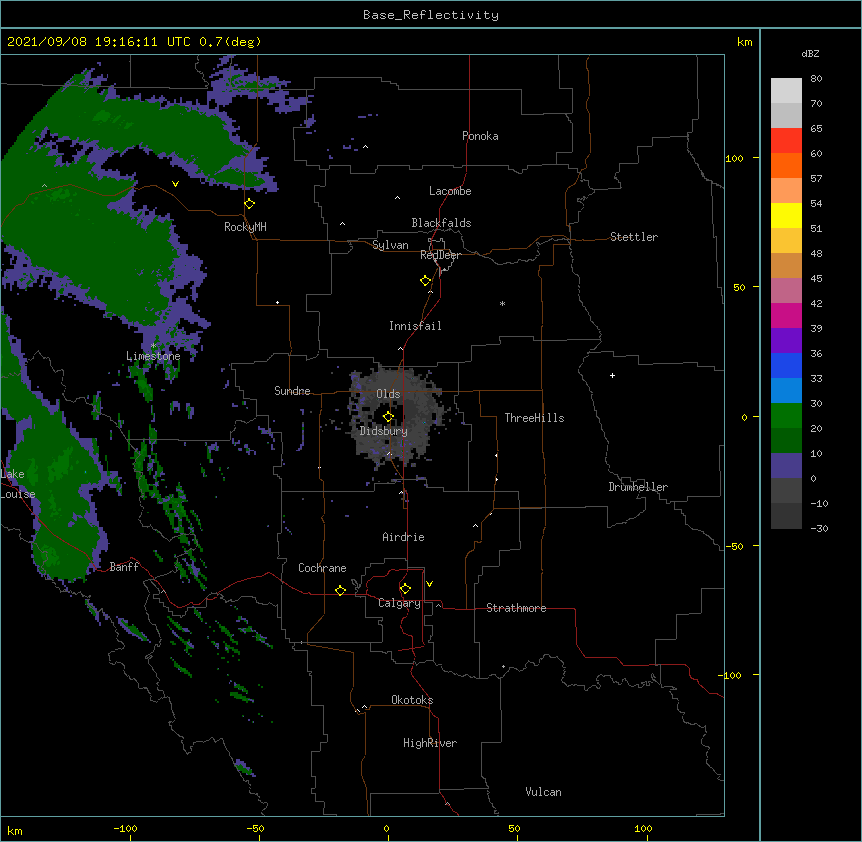Click the RockyMH label
Viewport: 862px width, 842px height.
pos(245,227)
